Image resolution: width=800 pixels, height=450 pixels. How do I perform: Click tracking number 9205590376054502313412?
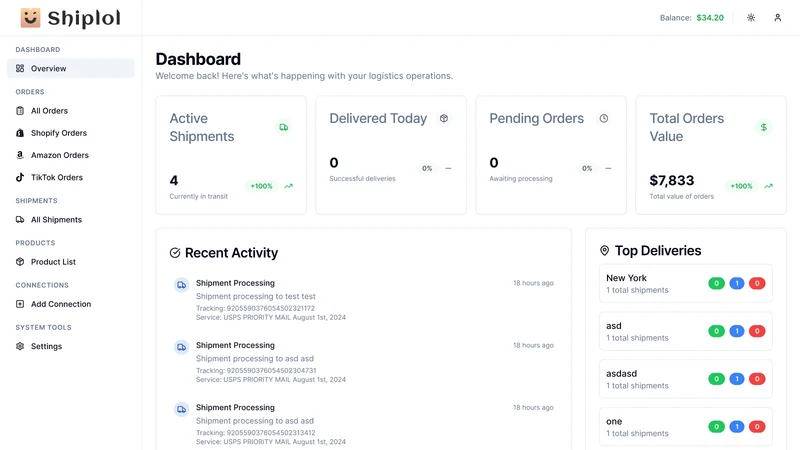coord(271,433)
